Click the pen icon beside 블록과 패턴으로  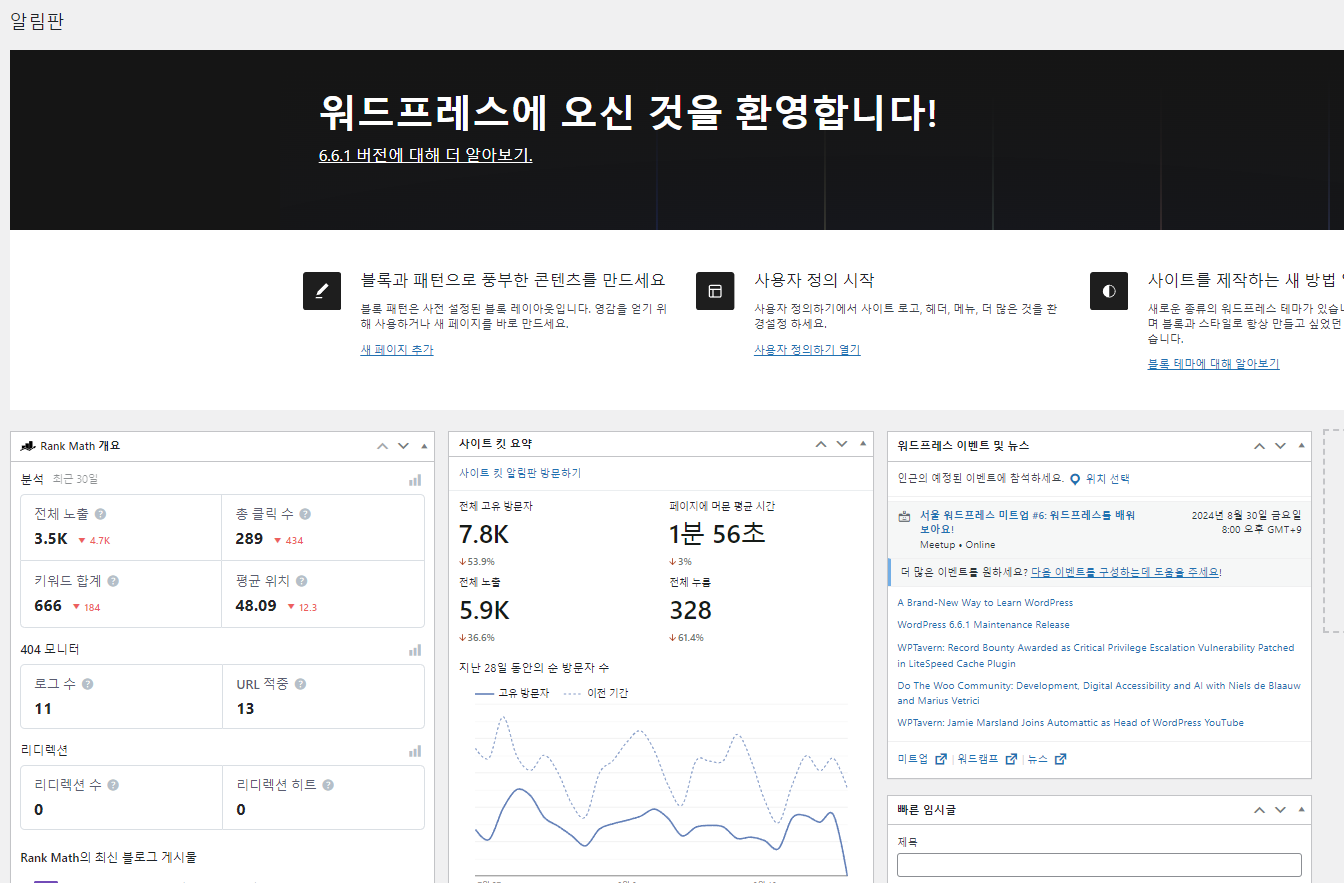pyautogui.click(x=322, y=291)
